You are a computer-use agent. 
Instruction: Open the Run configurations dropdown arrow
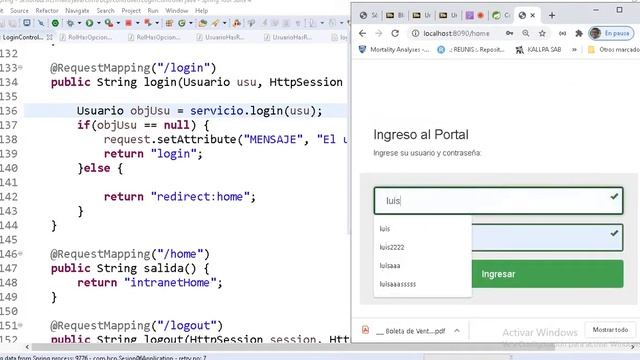98,23
